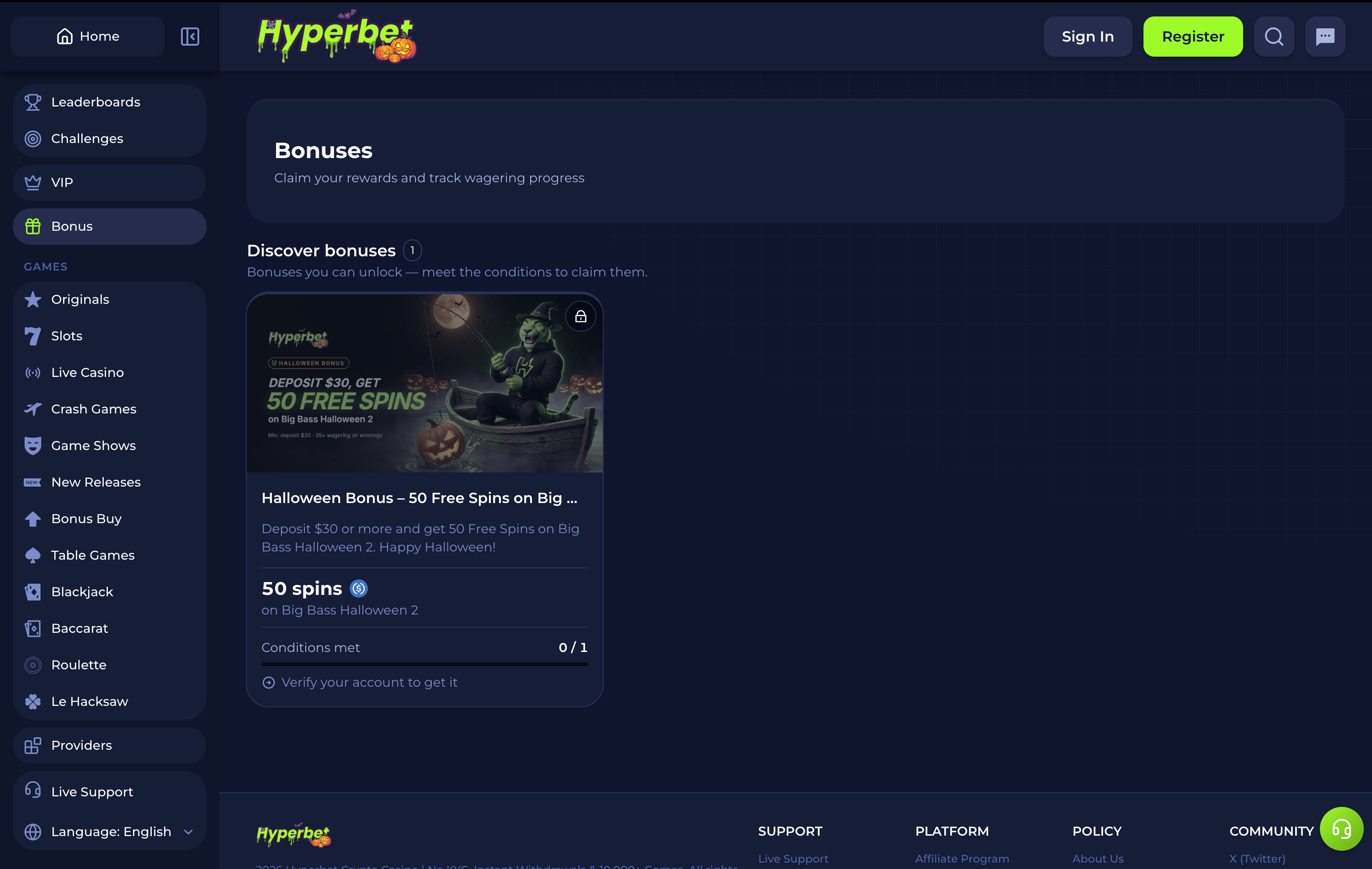Click the green Register button

coord(1193,37)
